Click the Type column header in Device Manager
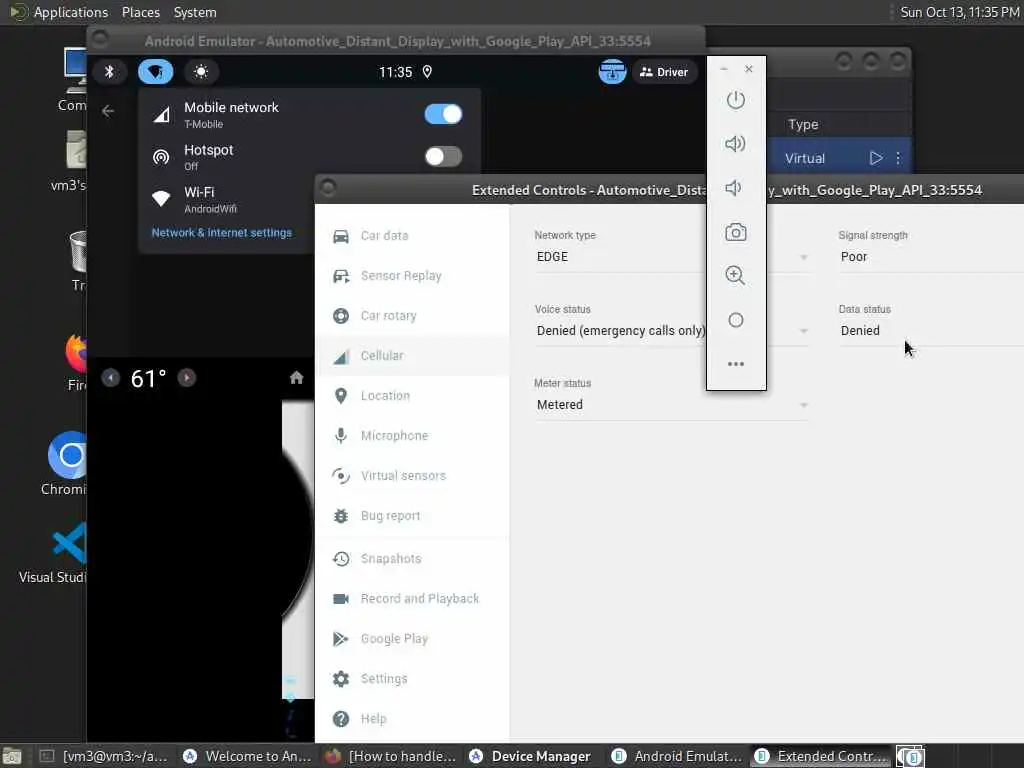Screen dimensions: 1024x768 [x=803, y=125]
